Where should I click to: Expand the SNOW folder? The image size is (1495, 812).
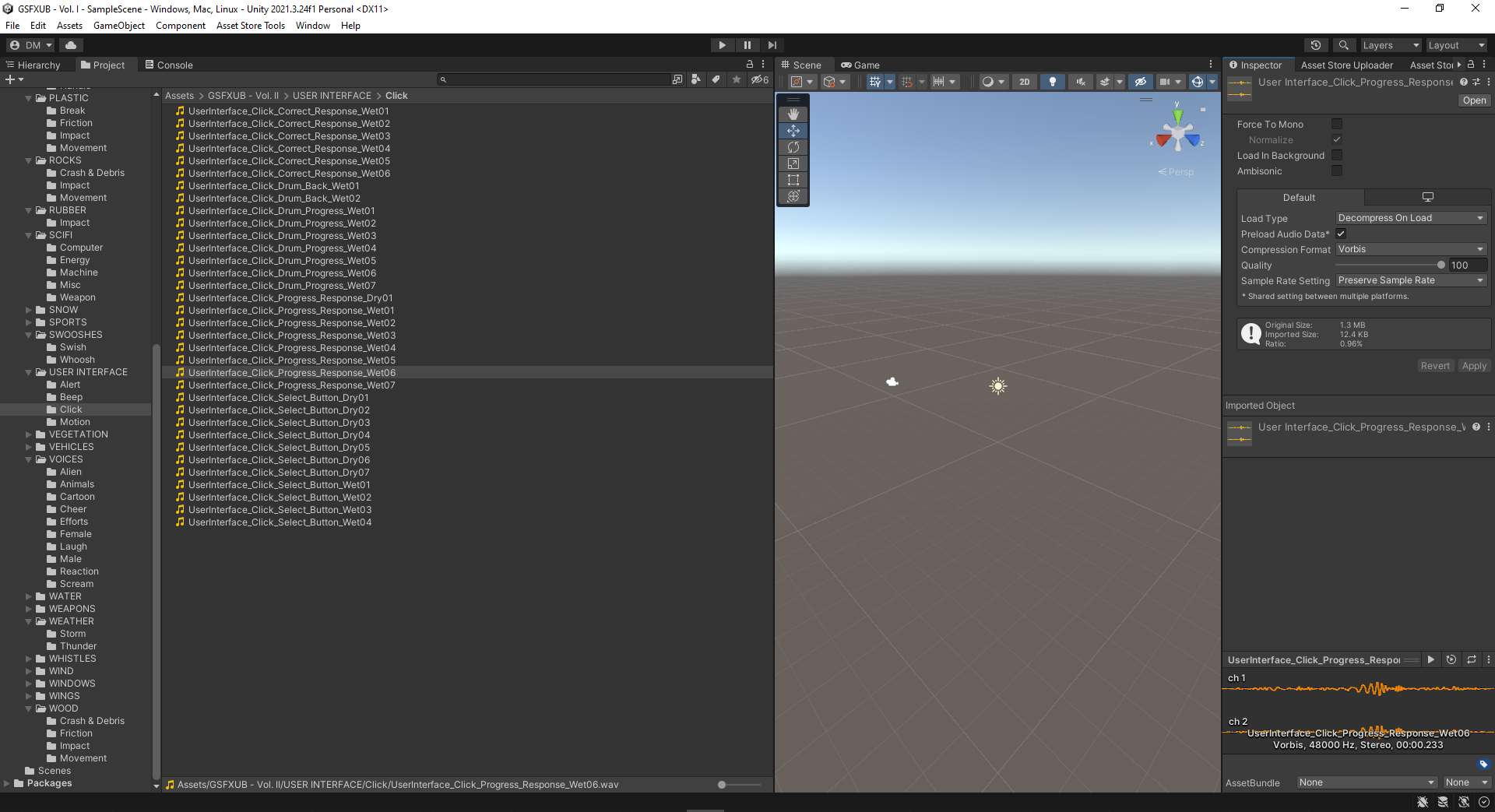tap(29, 310)
